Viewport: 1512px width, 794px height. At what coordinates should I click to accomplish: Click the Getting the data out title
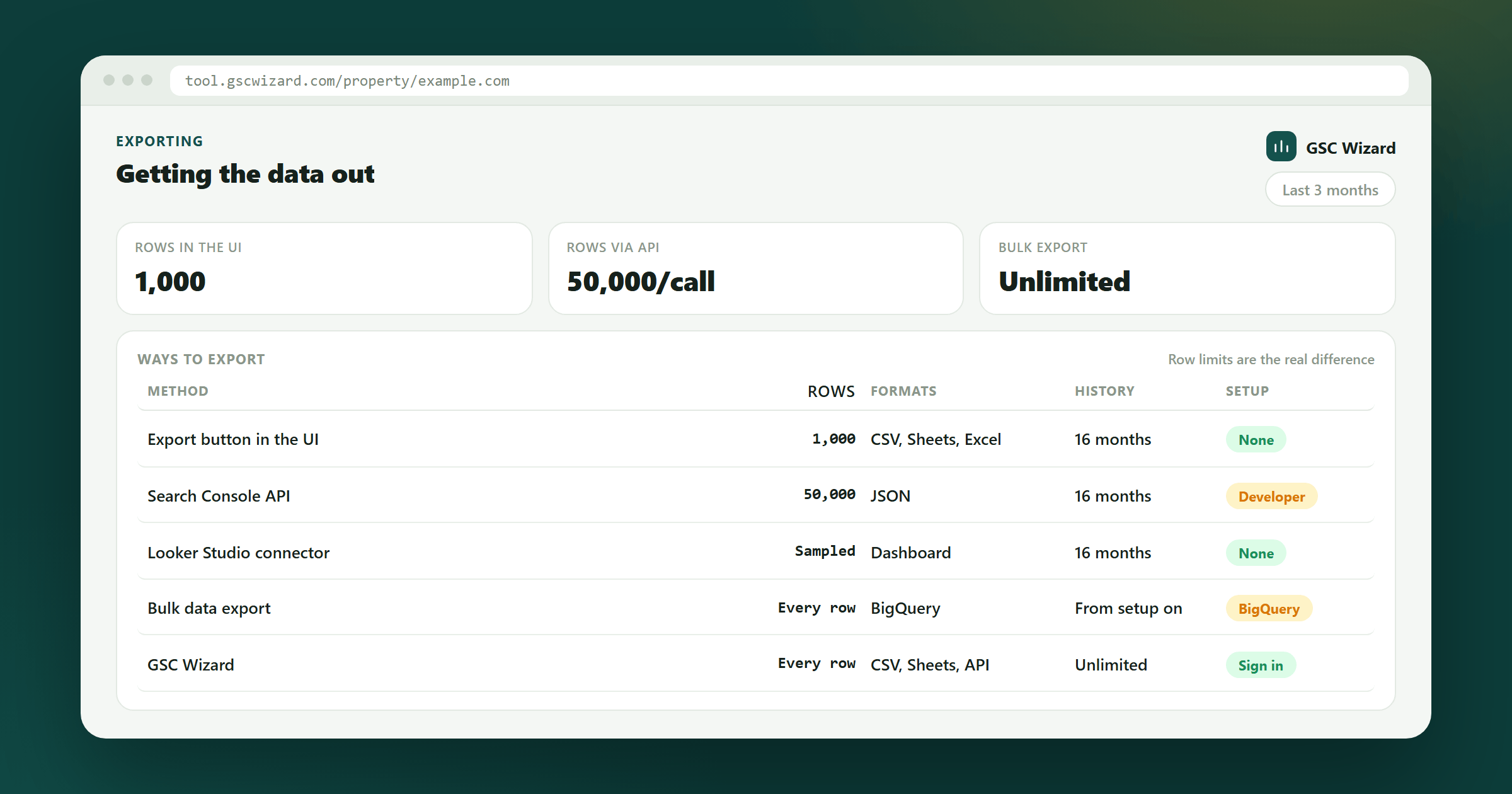245,174
